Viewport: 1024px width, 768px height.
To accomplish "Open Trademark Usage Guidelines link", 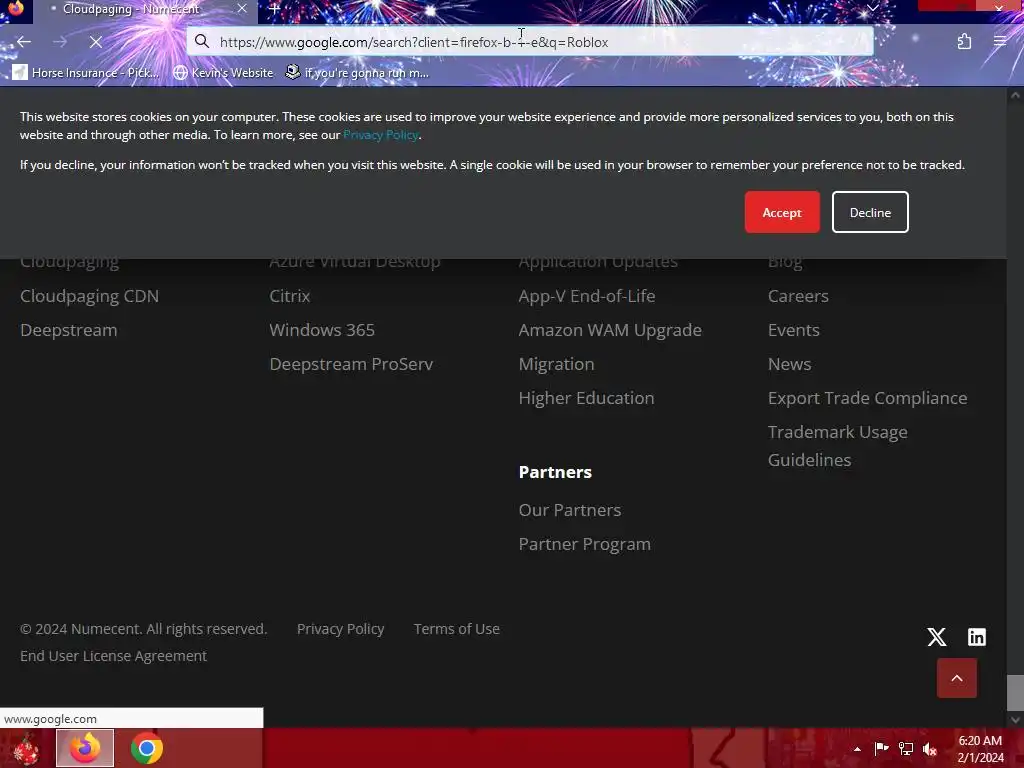I will 838,446.
